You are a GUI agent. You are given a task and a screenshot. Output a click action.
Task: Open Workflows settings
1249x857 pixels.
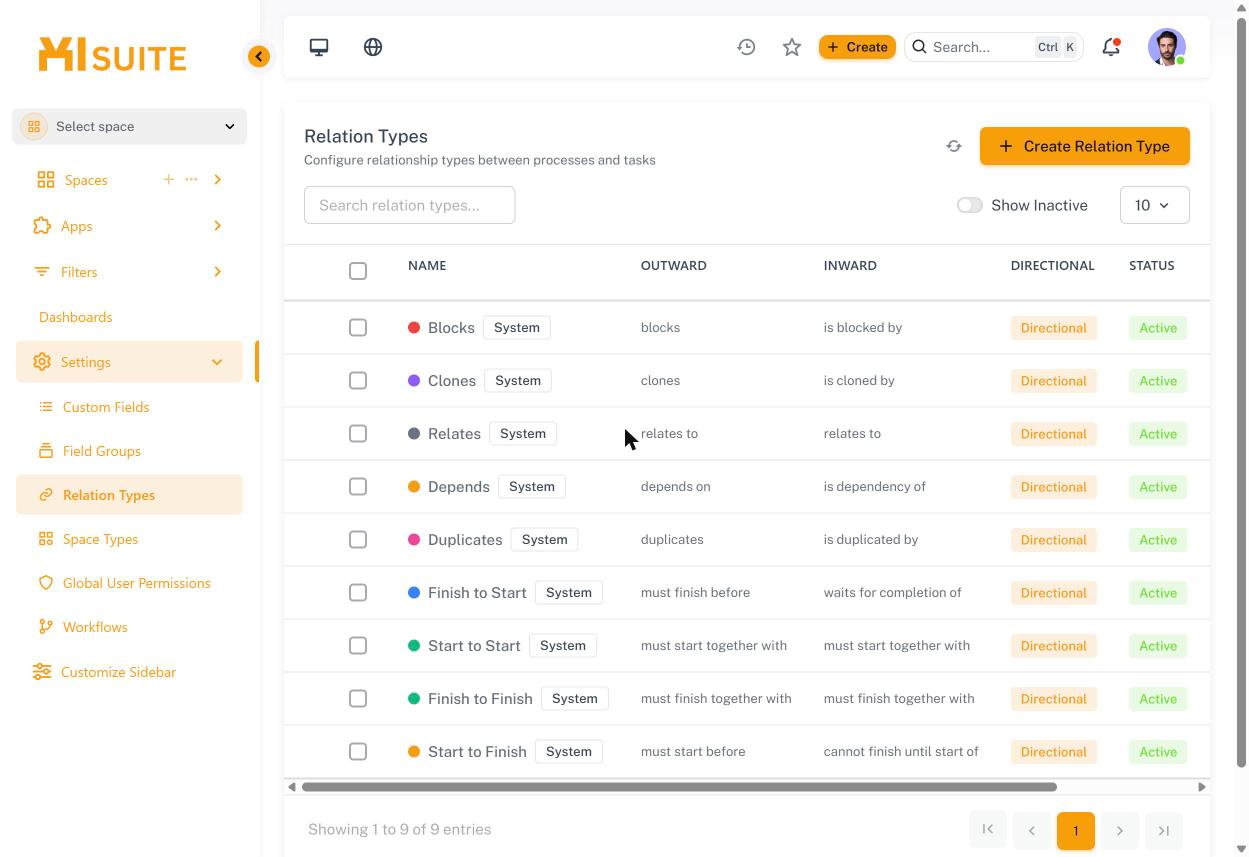[x=94, y=627]
